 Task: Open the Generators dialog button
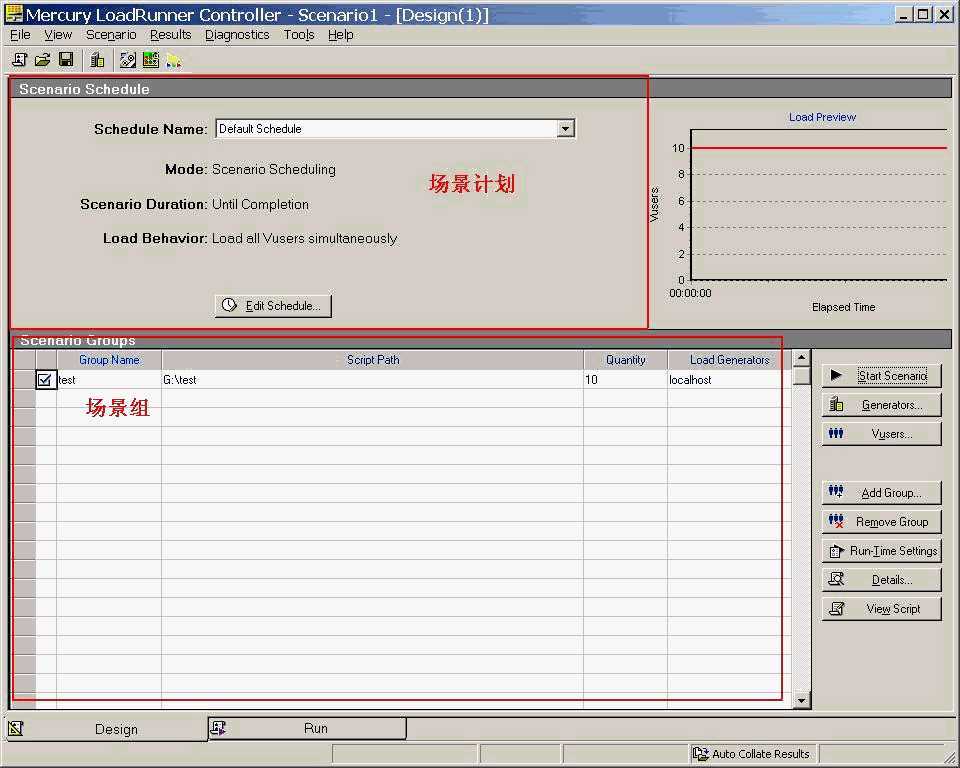click(881, 405)
